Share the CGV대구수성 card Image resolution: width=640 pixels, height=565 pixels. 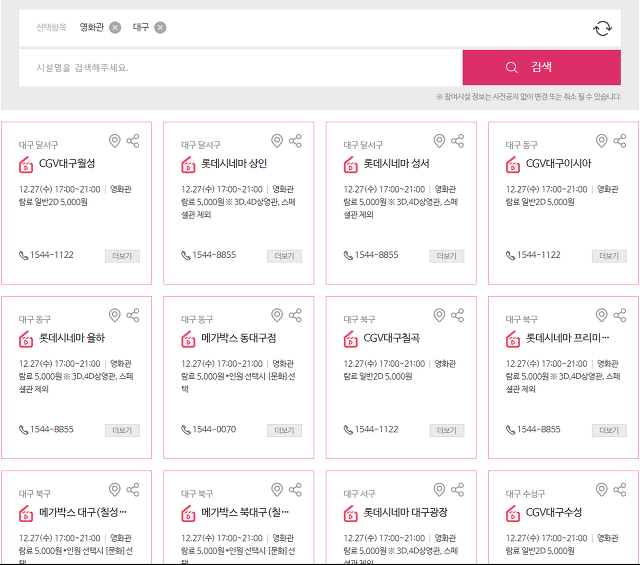(620, 489)
